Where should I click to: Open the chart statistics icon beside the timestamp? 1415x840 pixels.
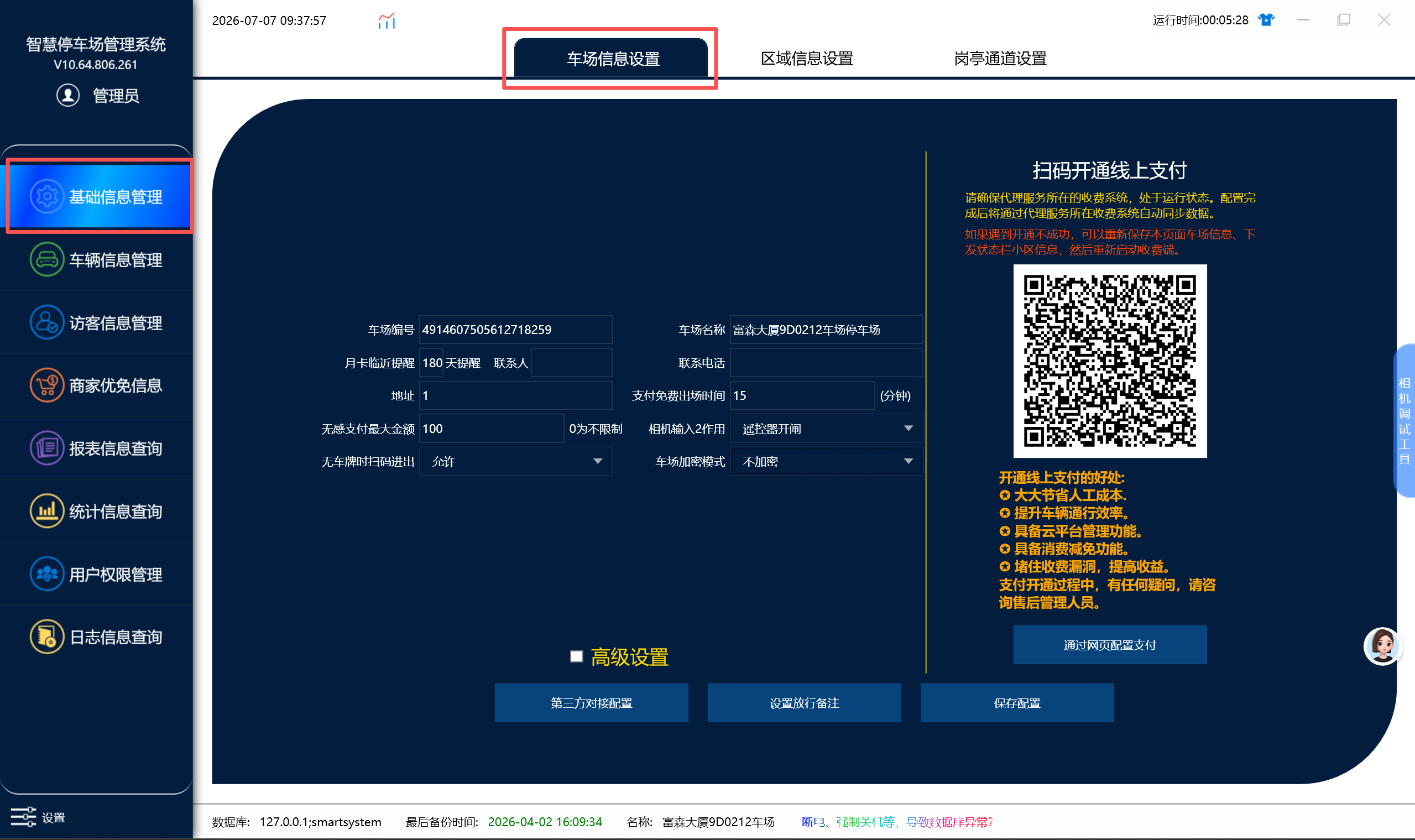click(387, 21)
